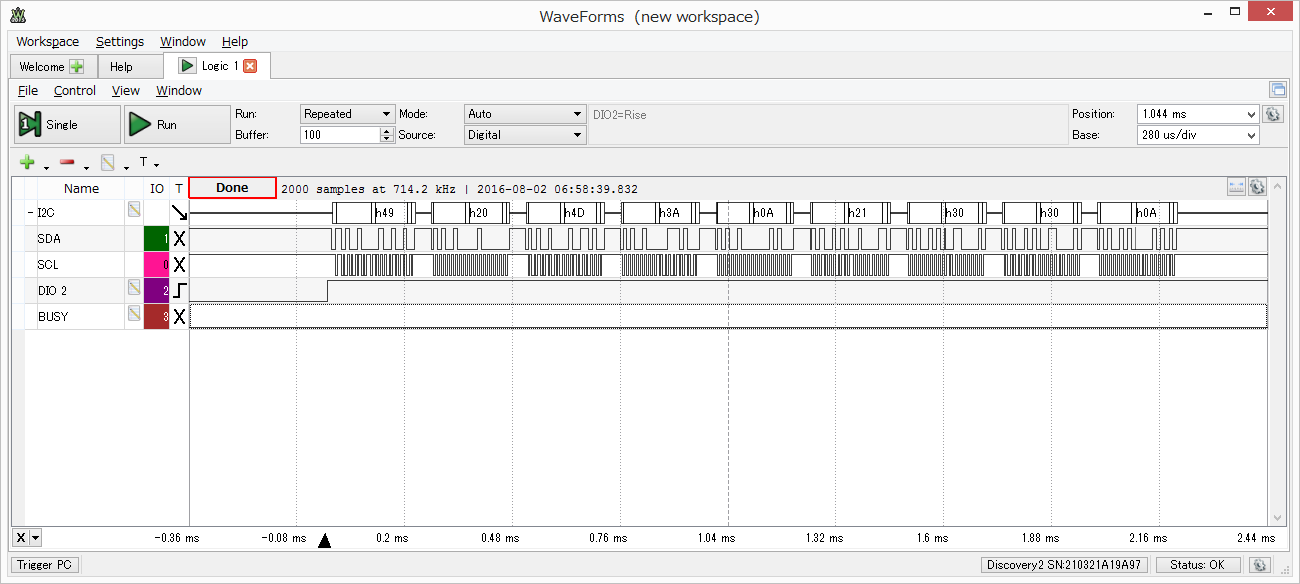Expand the add-channel dropdown arrow
1300x584 pixels.
tap(46, 166)
